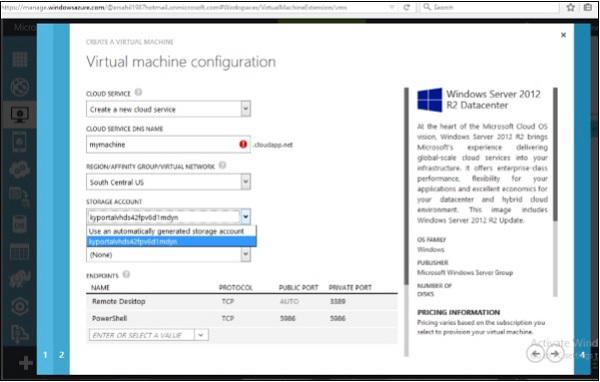Image resolution: width=600 pixels, height=382 pixels.
Task: Click the back arrow wizard button
Action: [x=535, y=354]
